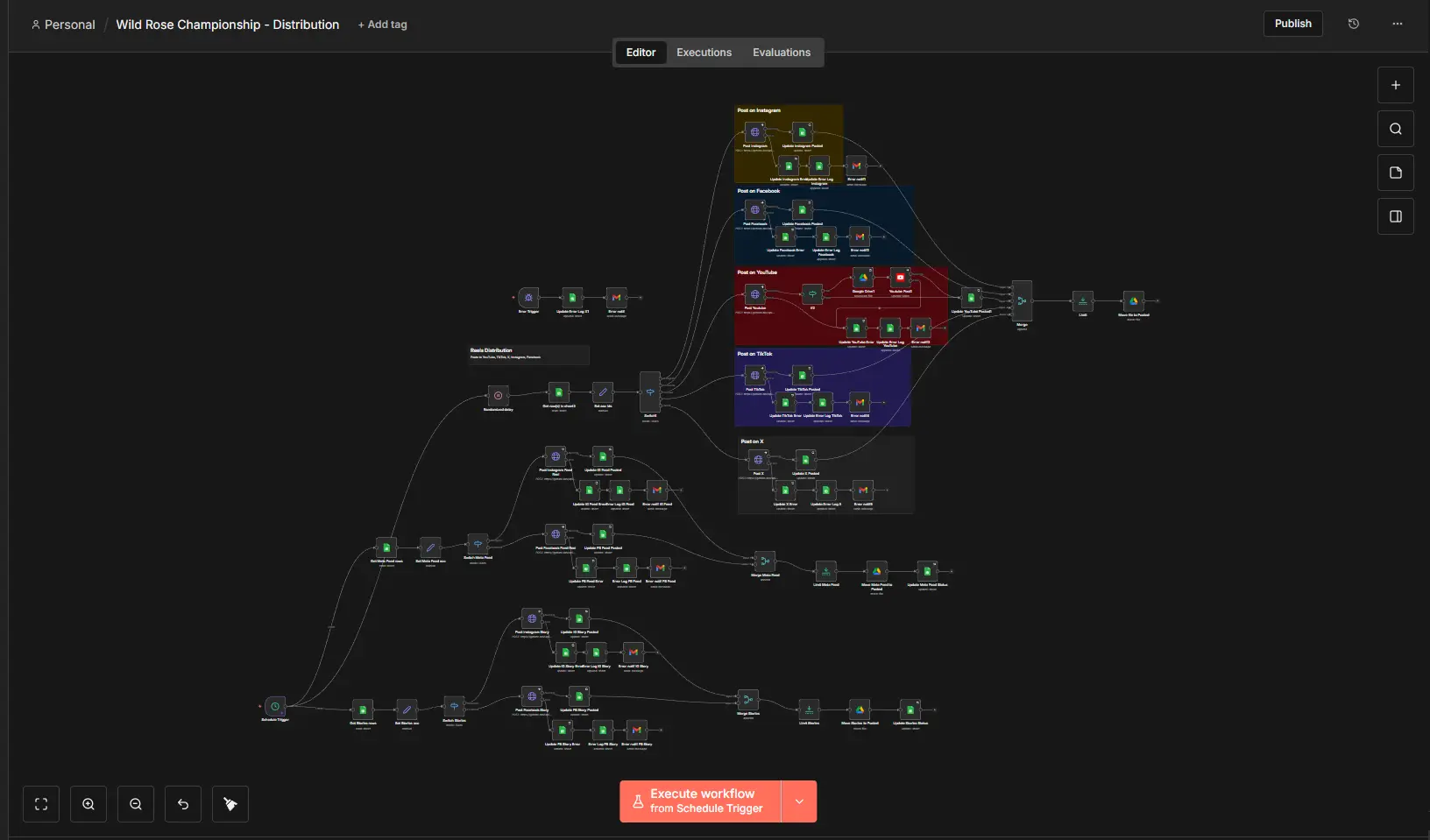Switch to the Executions tab
1430x840 pixels.
tap(704, 53)
